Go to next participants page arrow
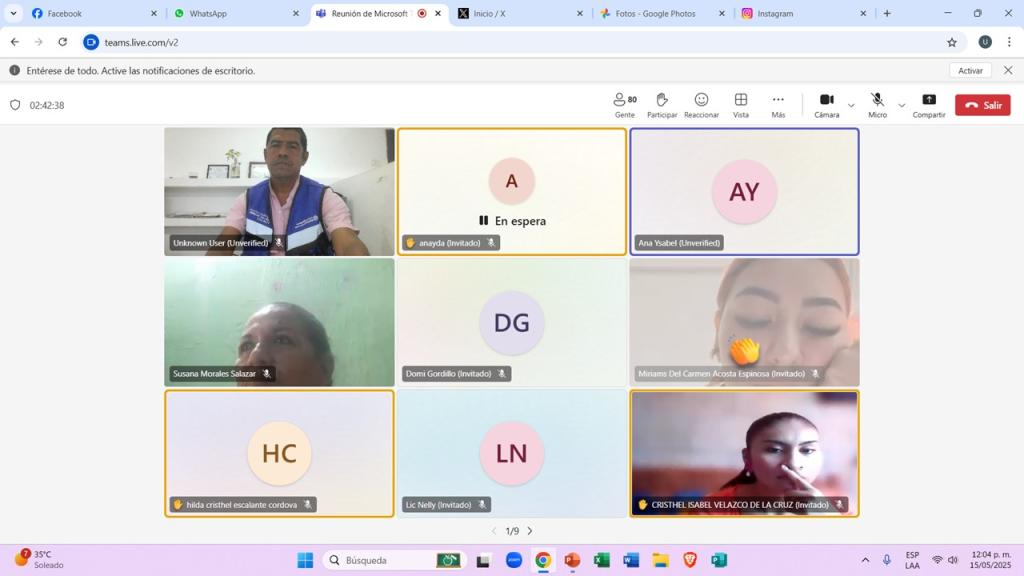The width and height of the screenshot is (1024, 576). coord(530,531)
